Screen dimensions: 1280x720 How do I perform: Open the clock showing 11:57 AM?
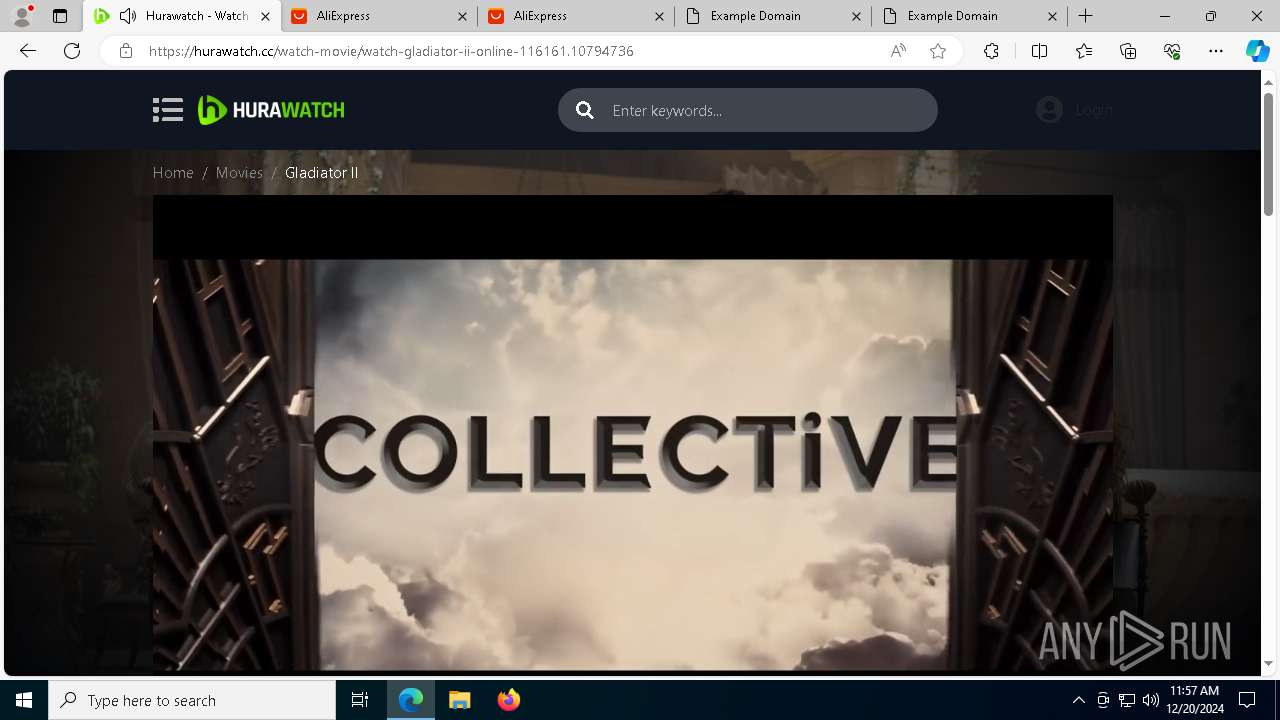[1196, 700]
